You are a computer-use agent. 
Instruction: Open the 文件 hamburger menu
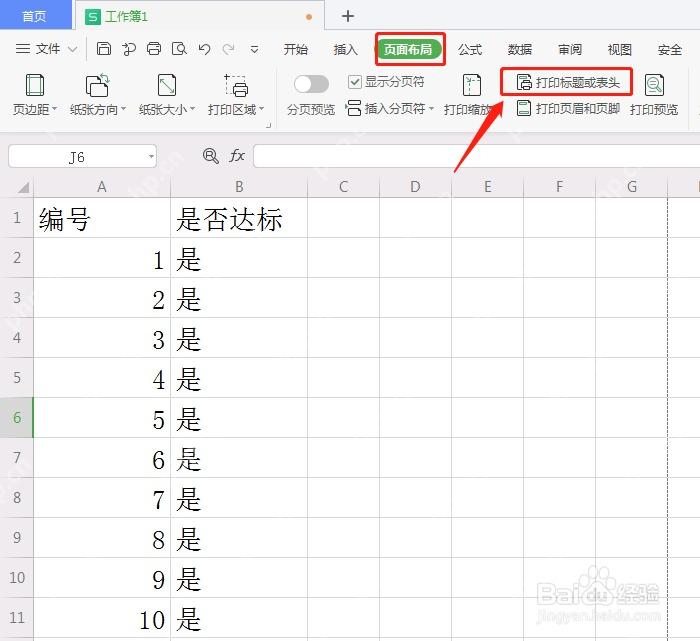click(x=38, y=49)
